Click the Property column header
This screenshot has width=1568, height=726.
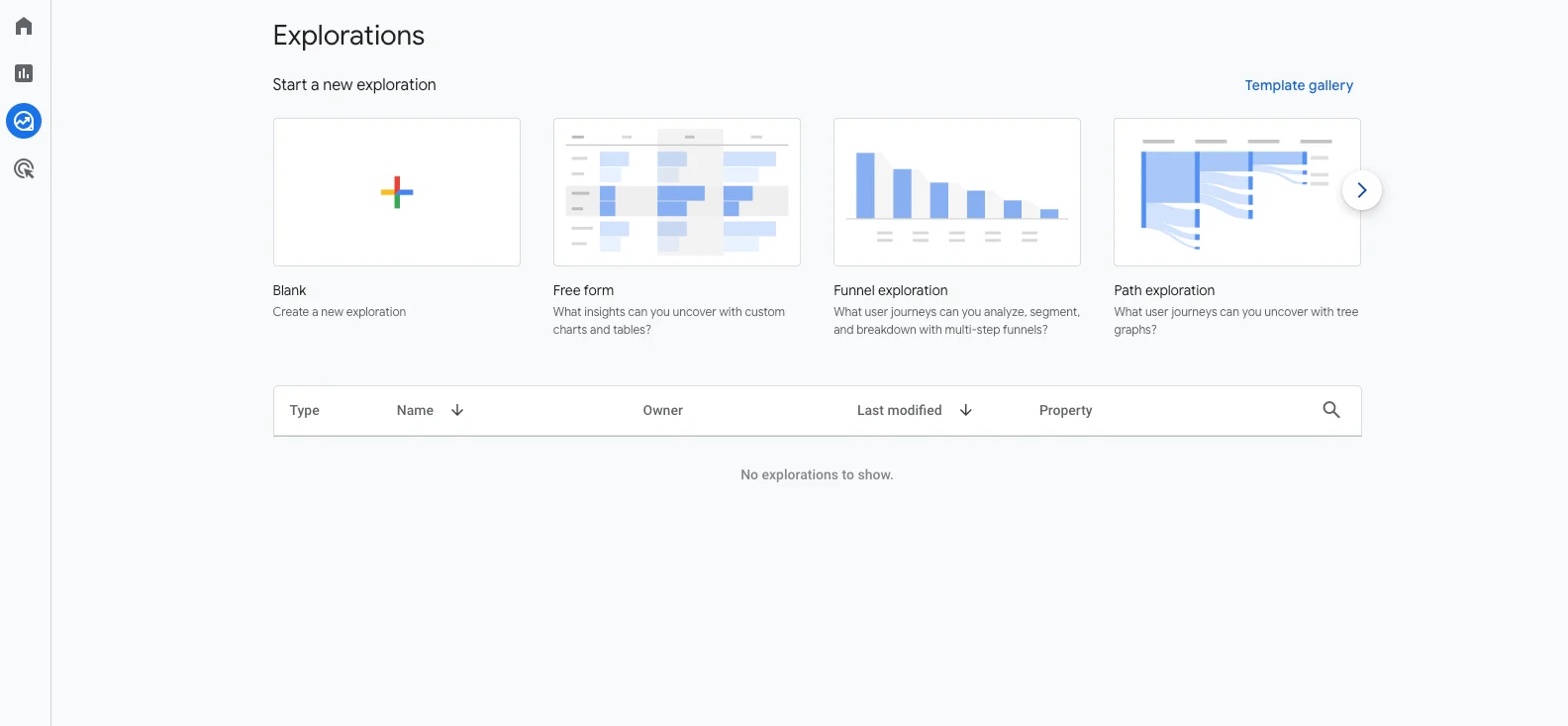[1066, 410]
